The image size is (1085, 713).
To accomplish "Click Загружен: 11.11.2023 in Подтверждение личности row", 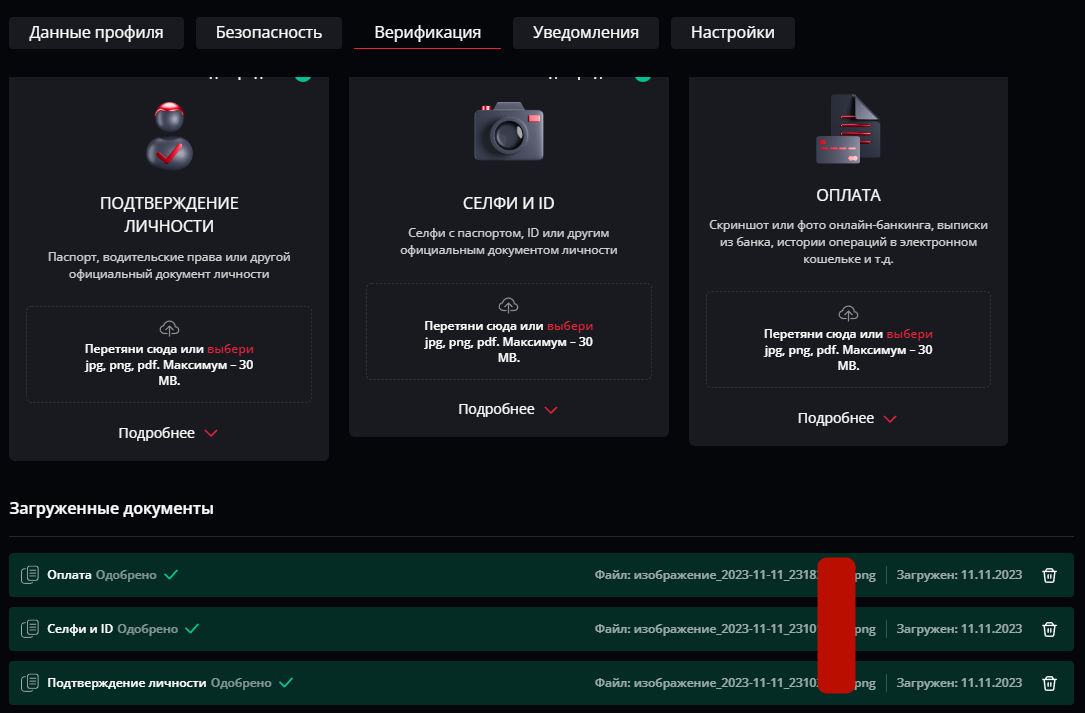I will pyautogui.click(x=959, y=683).
